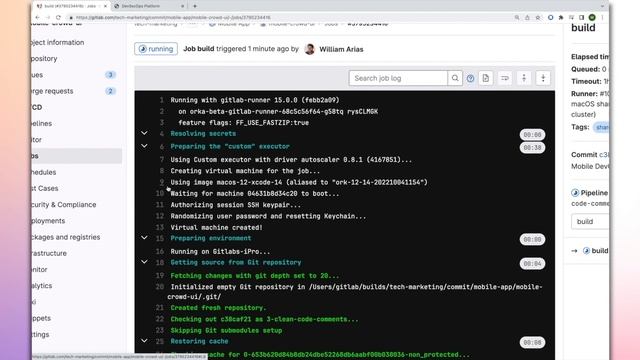Screen dimensions: 640x360
Task: Open 'Pipelines' in the left sidebar
Action: (x=41, y=124)
